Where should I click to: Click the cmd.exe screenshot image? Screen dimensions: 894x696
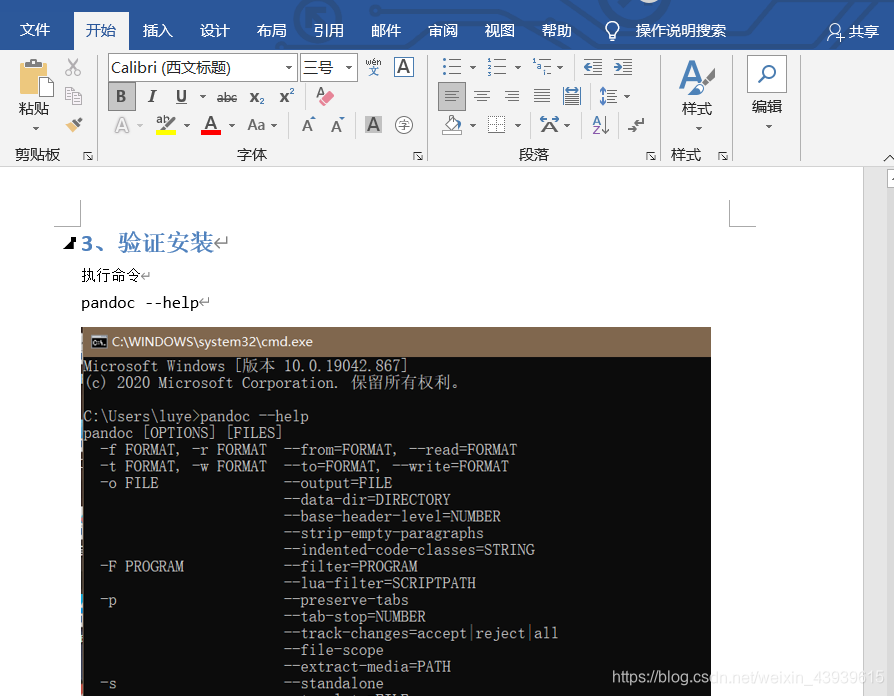pyautogui.click(x=396, y=511)
